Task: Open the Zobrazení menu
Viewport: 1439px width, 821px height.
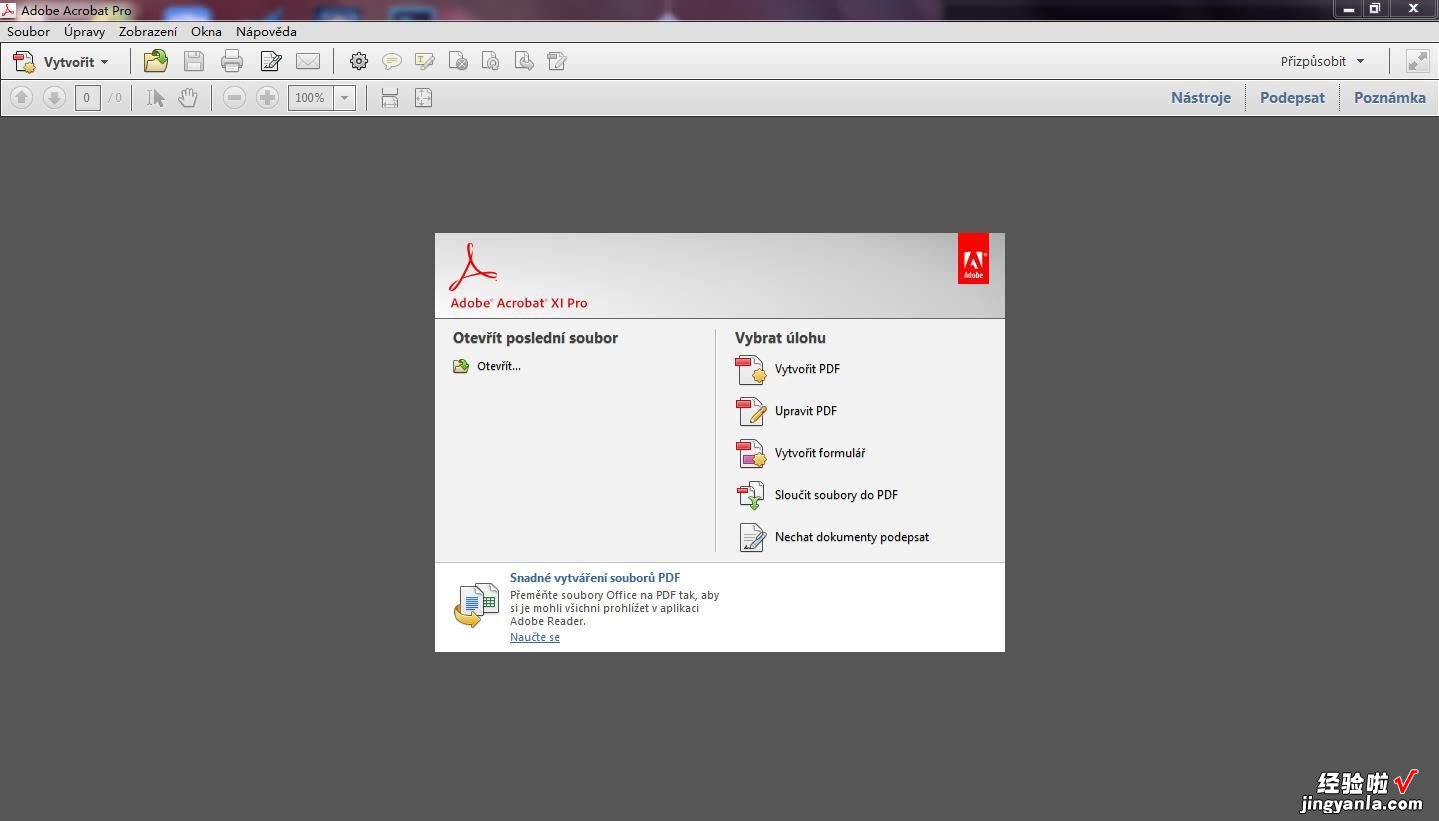Action: tap(148, 31)
